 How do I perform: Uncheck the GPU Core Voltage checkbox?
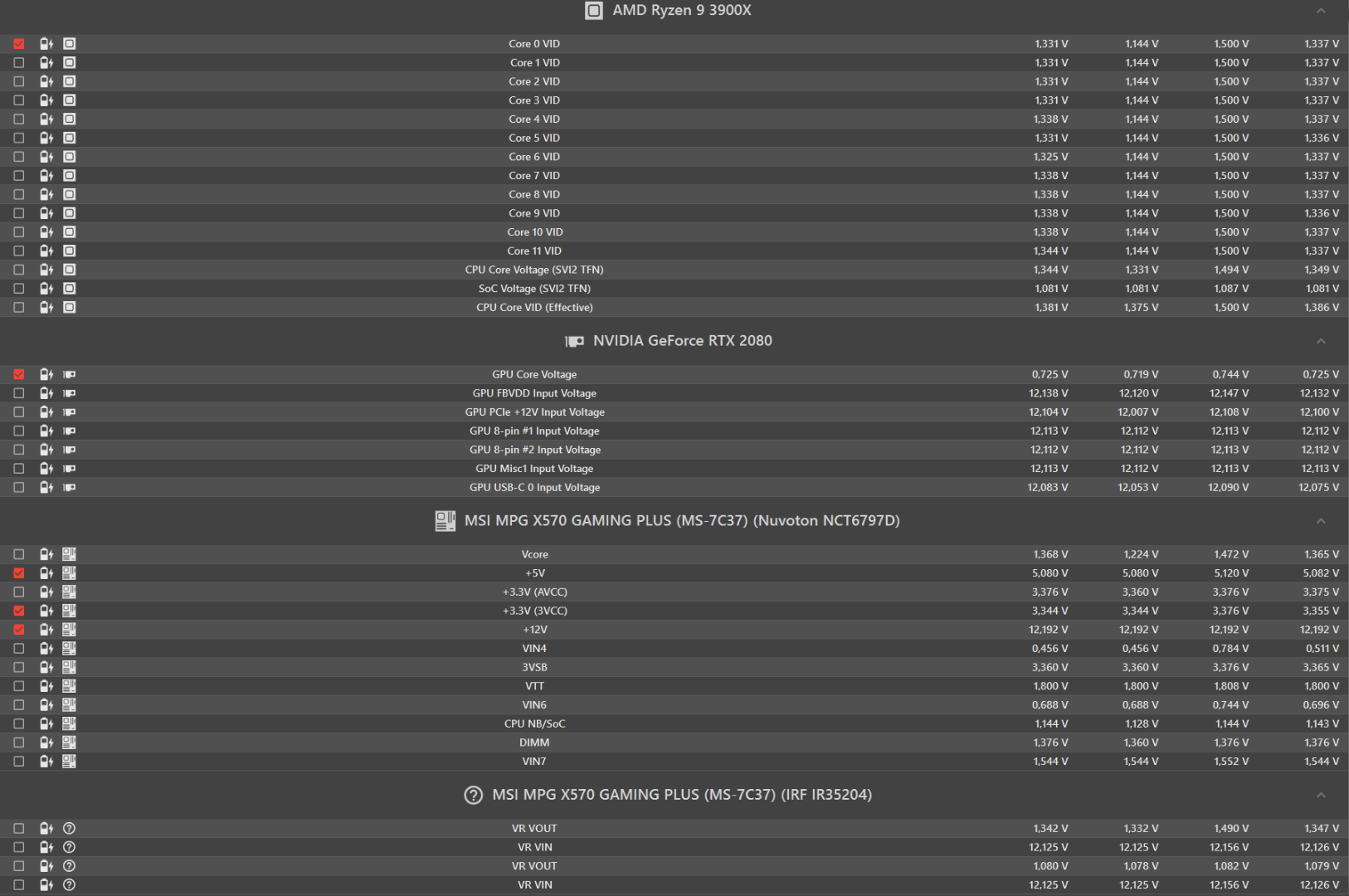(19, 375)
